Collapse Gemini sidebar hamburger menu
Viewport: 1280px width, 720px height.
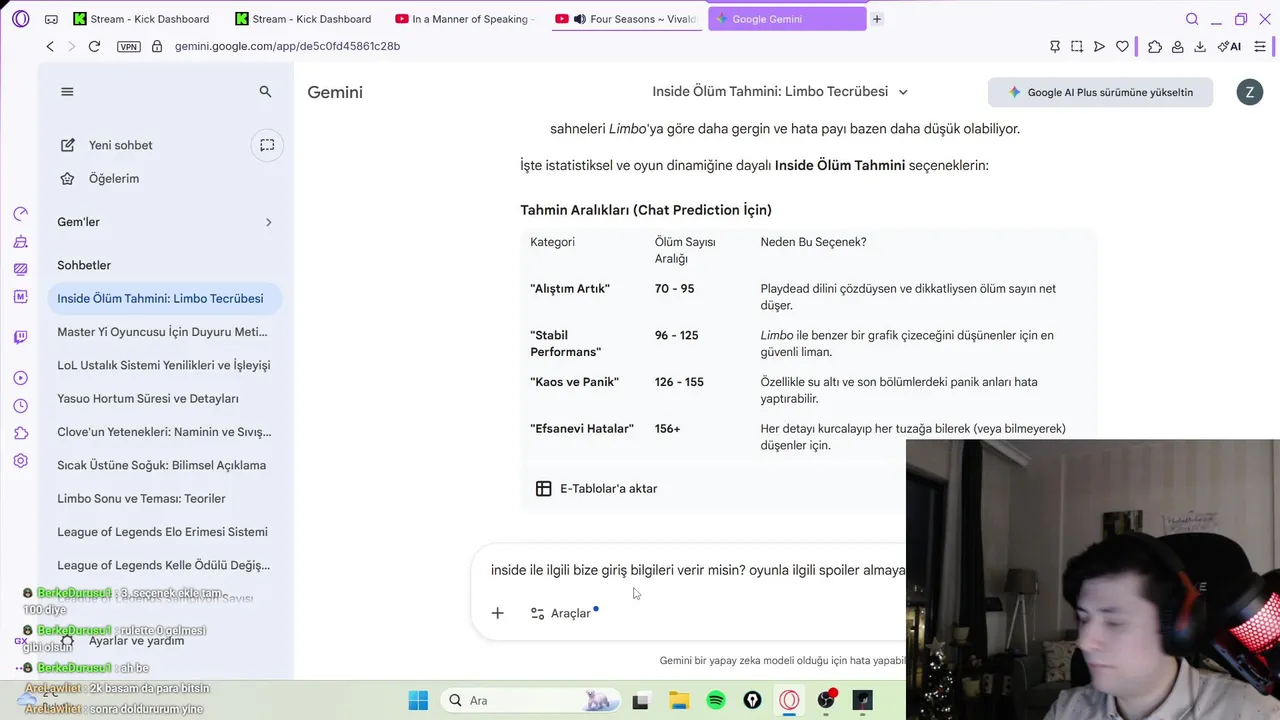[x=67, y=91]
